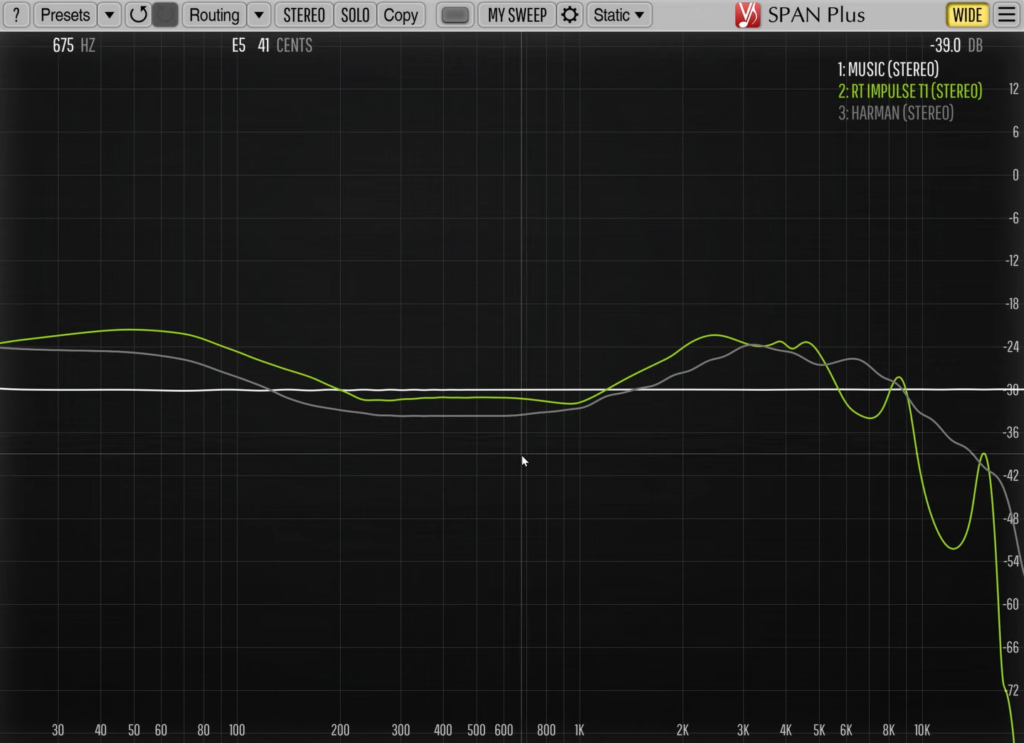Screen dimensions: 1024x743
Task: Click the -30 dB scale label
Action: coord(1012,390)
